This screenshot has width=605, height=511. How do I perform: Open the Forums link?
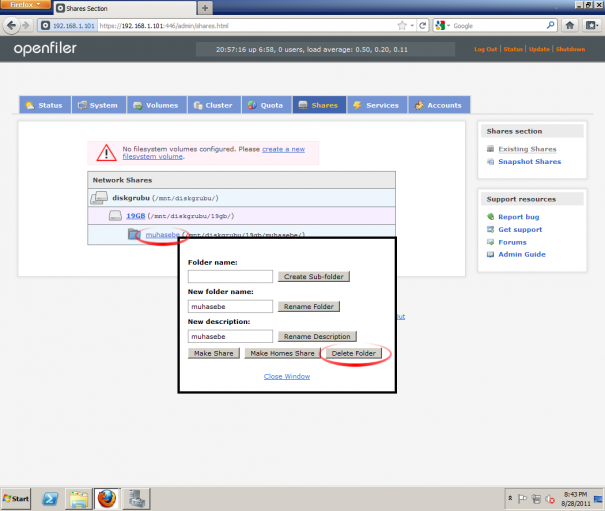pos(512,242)
